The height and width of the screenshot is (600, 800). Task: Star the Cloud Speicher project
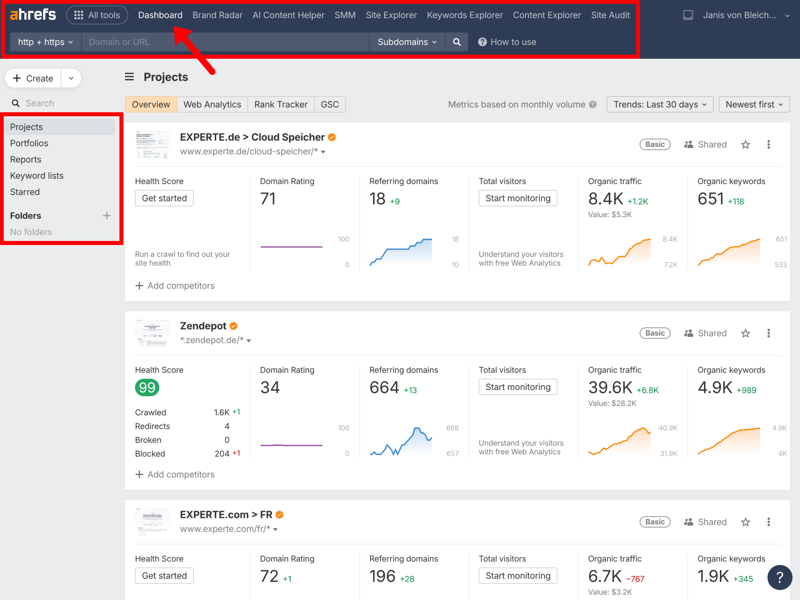(745, 145)
